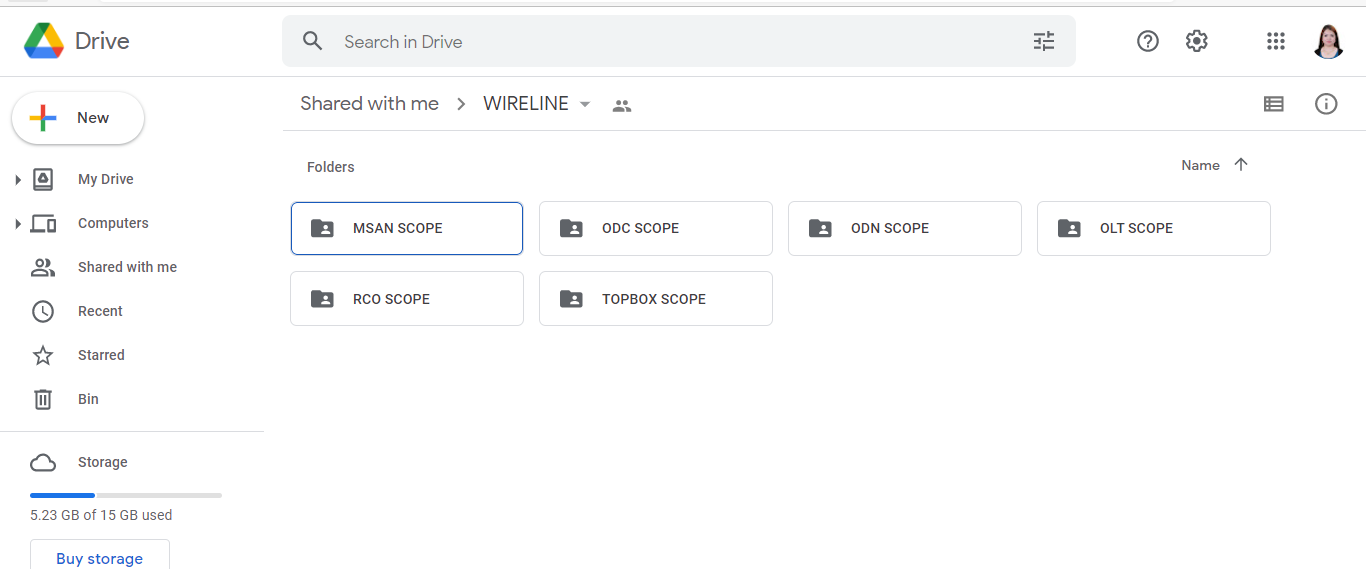Image resolution: width=1366 pixels, height=569 pixels.
Task: Open the Google apps grid
Action: click(1275, 41)
